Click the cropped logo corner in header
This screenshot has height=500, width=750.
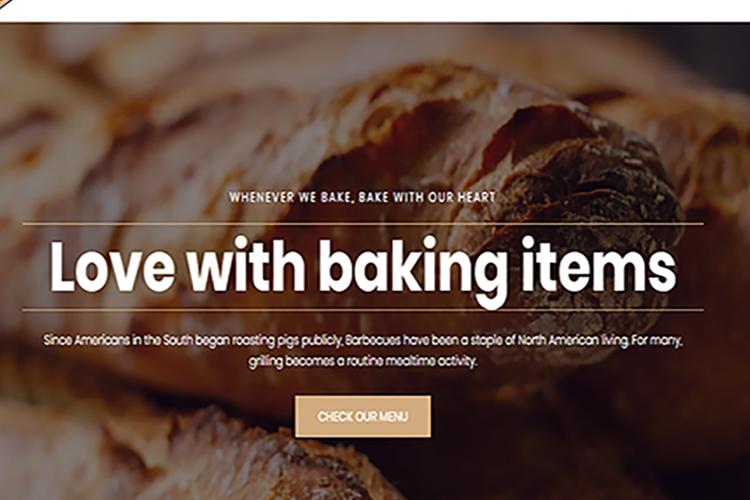[7, 4]
